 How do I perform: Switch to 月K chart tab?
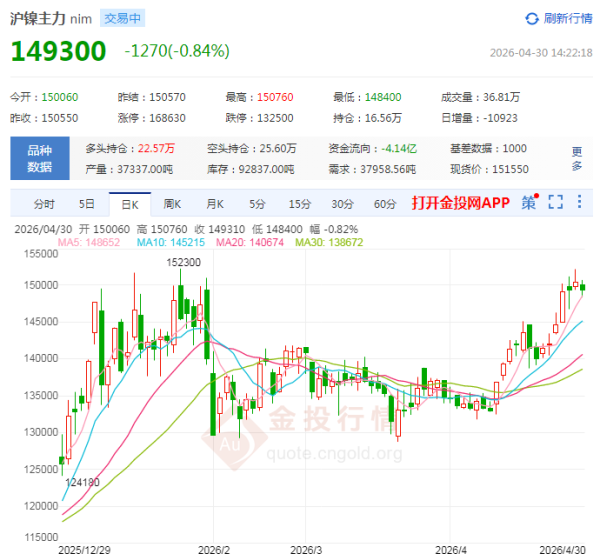pos(215,204)
